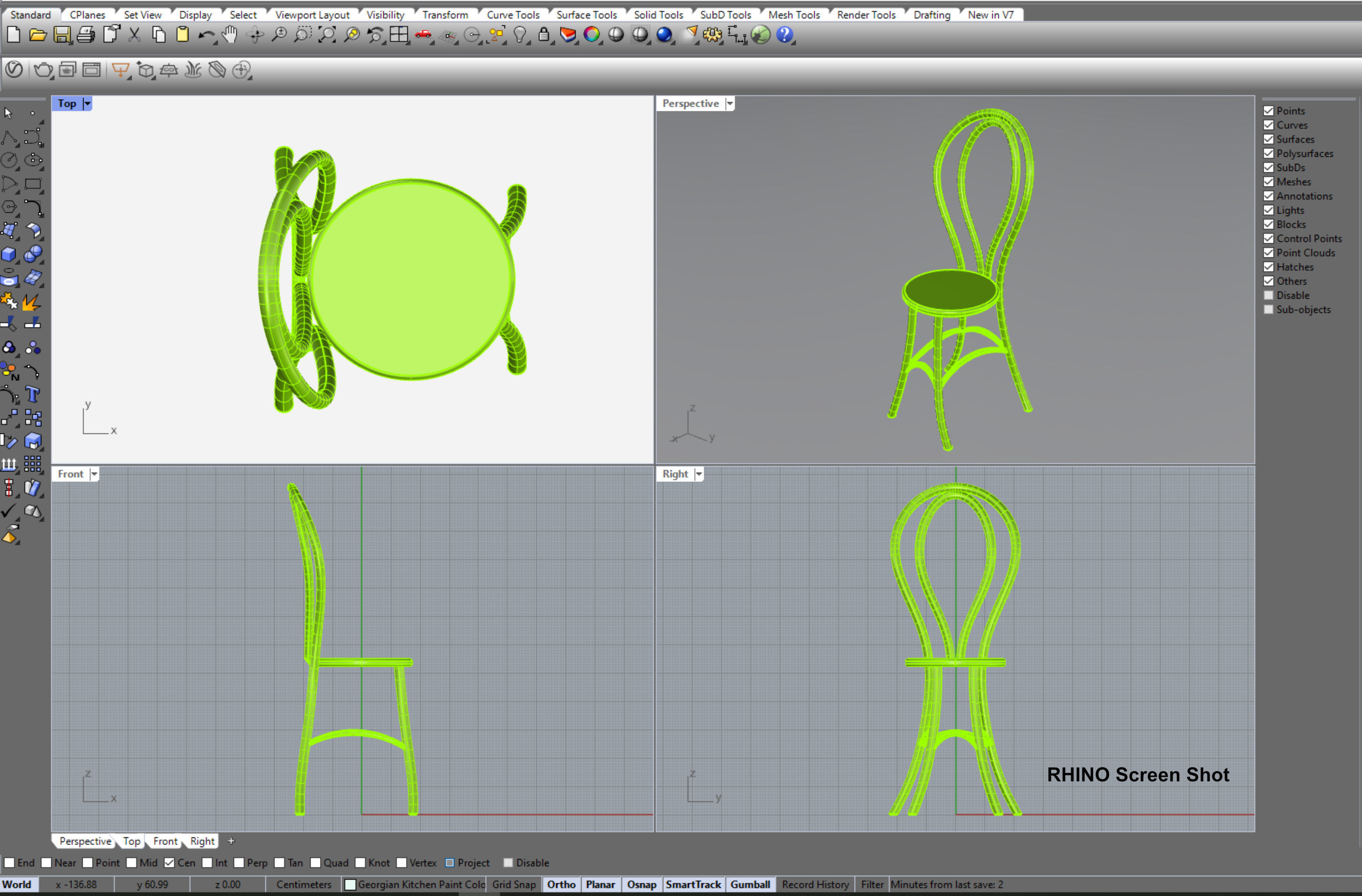Expand the Perspective viewport menu arrow
Viewport: 1362px width, 896px height.
pyautogui.click(x=730, y=104)
